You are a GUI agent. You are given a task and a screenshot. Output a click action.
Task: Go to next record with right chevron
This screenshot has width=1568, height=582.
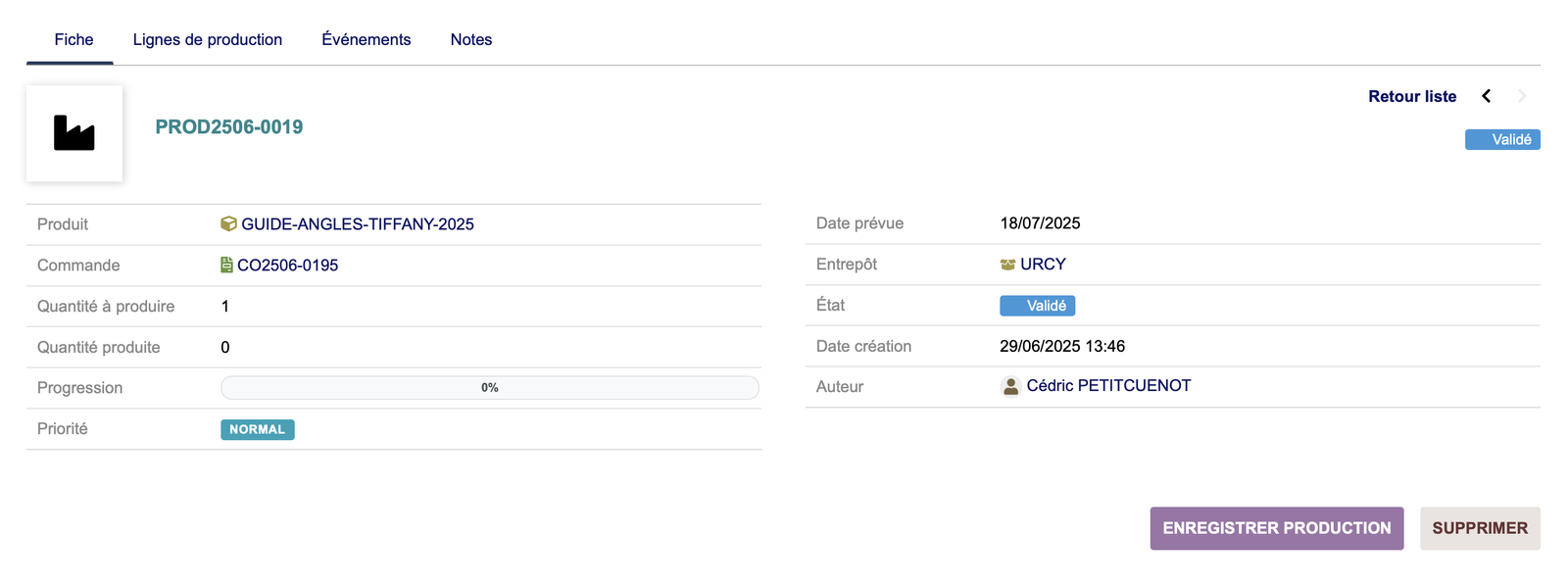pos(1522,96)
